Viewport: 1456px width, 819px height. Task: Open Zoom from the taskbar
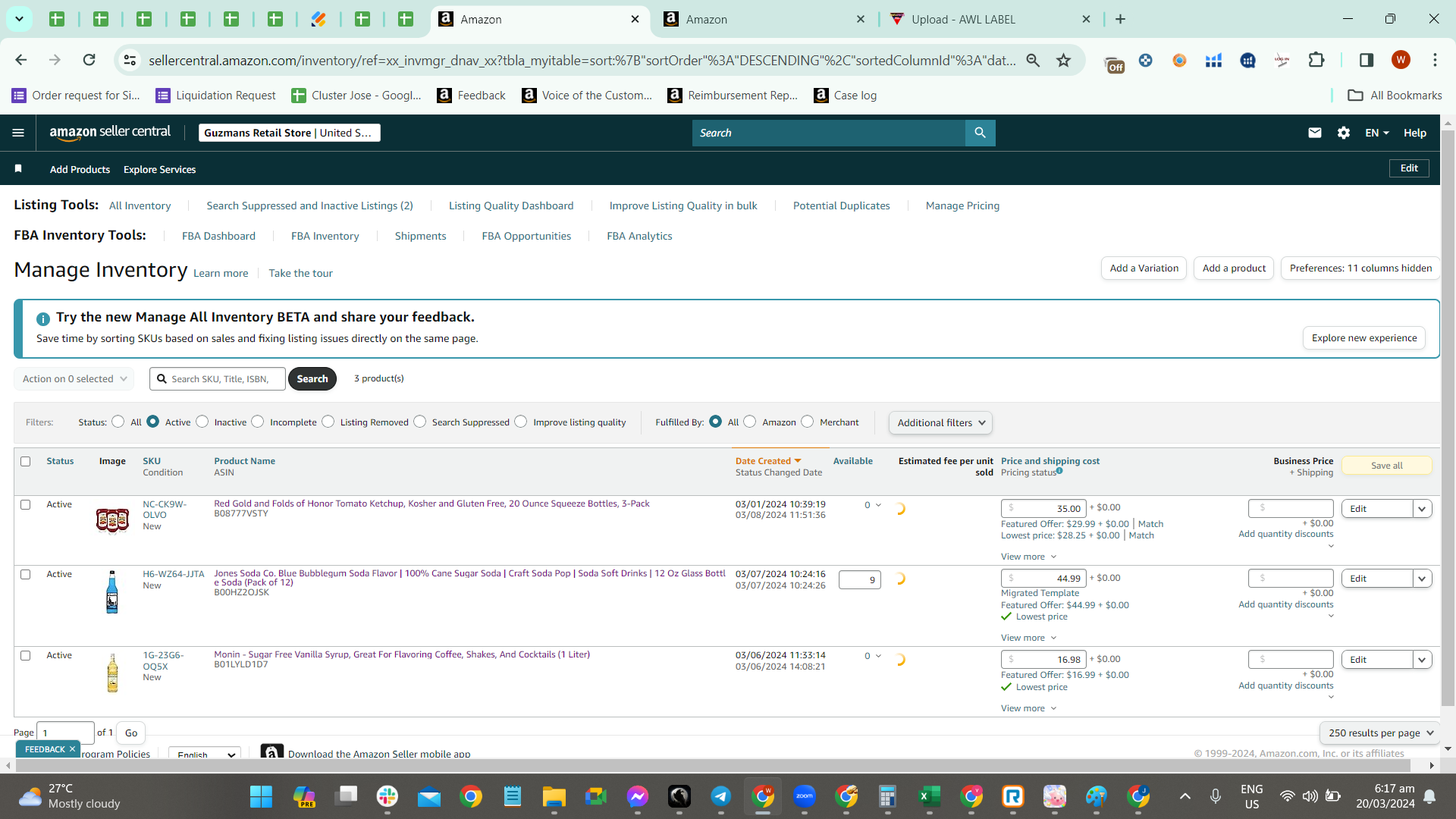(804, 796)
